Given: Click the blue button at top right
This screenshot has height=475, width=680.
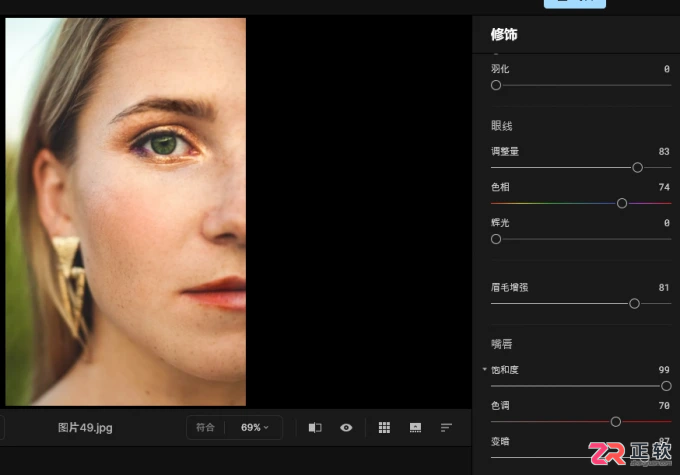Looking at the screenshot, I should pos(575,3).
